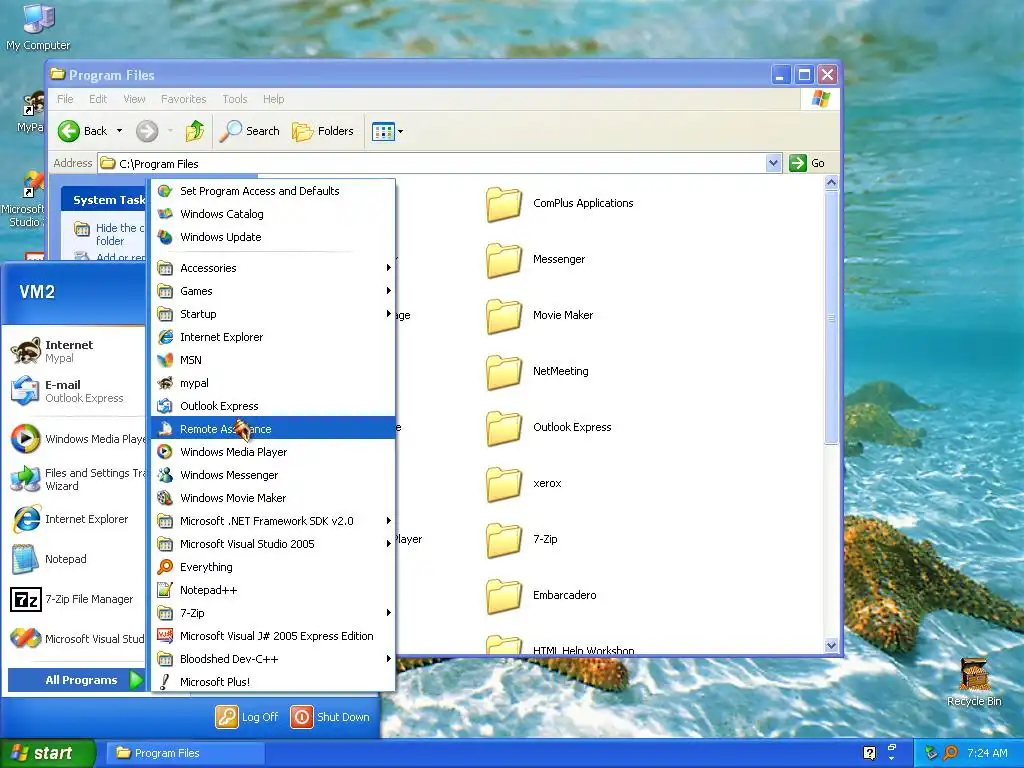Screen dimensions: 1024x768
Task: Open Favorites menu
Action: click(184, 99)
